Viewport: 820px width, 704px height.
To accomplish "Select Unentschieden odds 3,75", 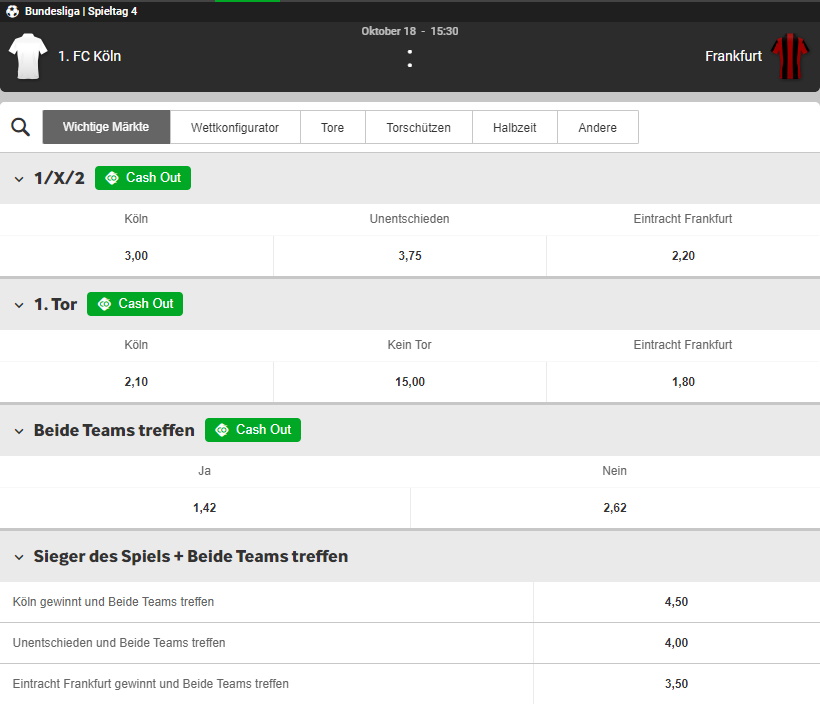I will pyautogui.click(x=410, y=256).
